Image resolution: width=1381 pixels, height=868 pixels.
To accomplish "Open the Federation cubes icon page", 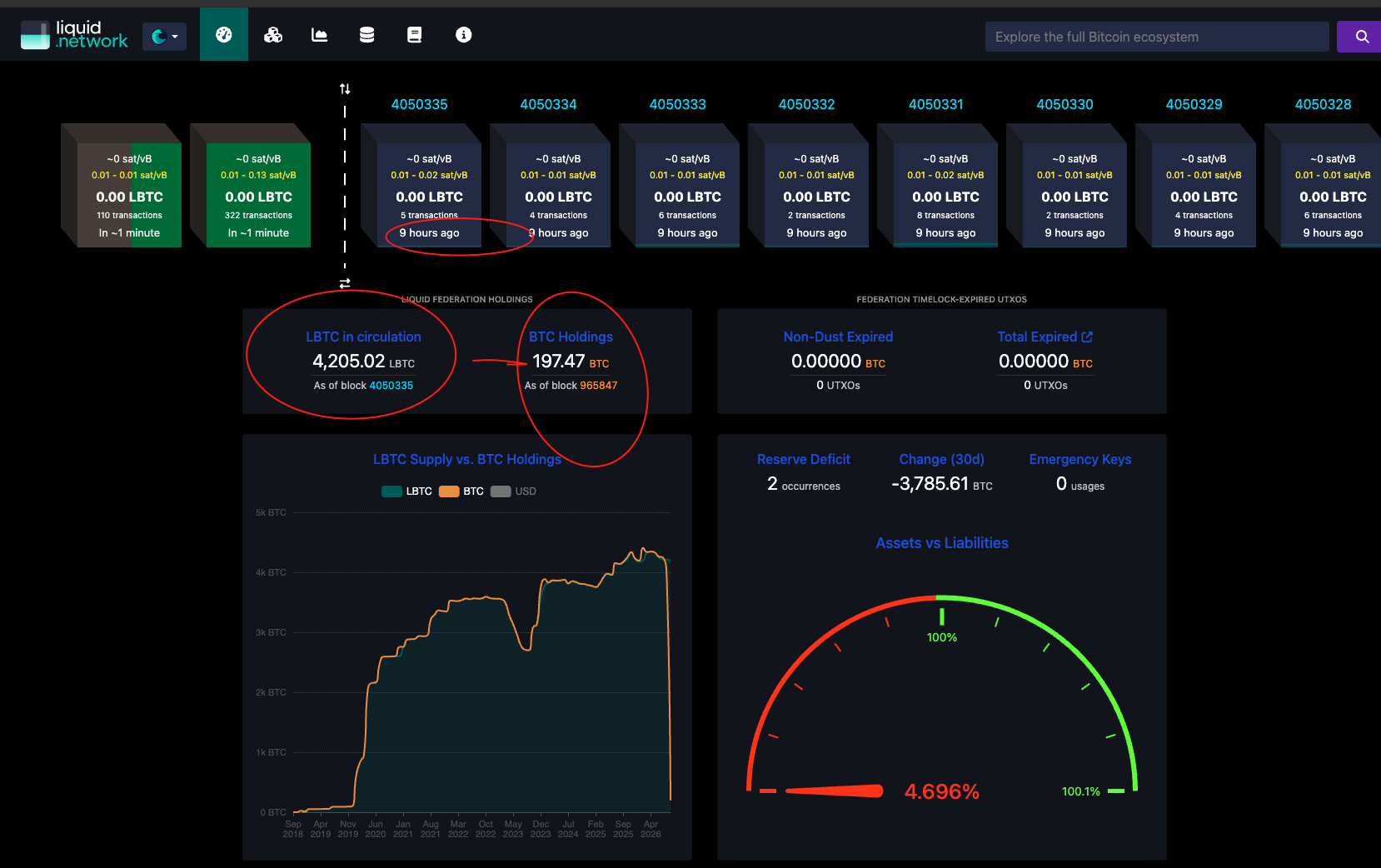I will [272, 35].
